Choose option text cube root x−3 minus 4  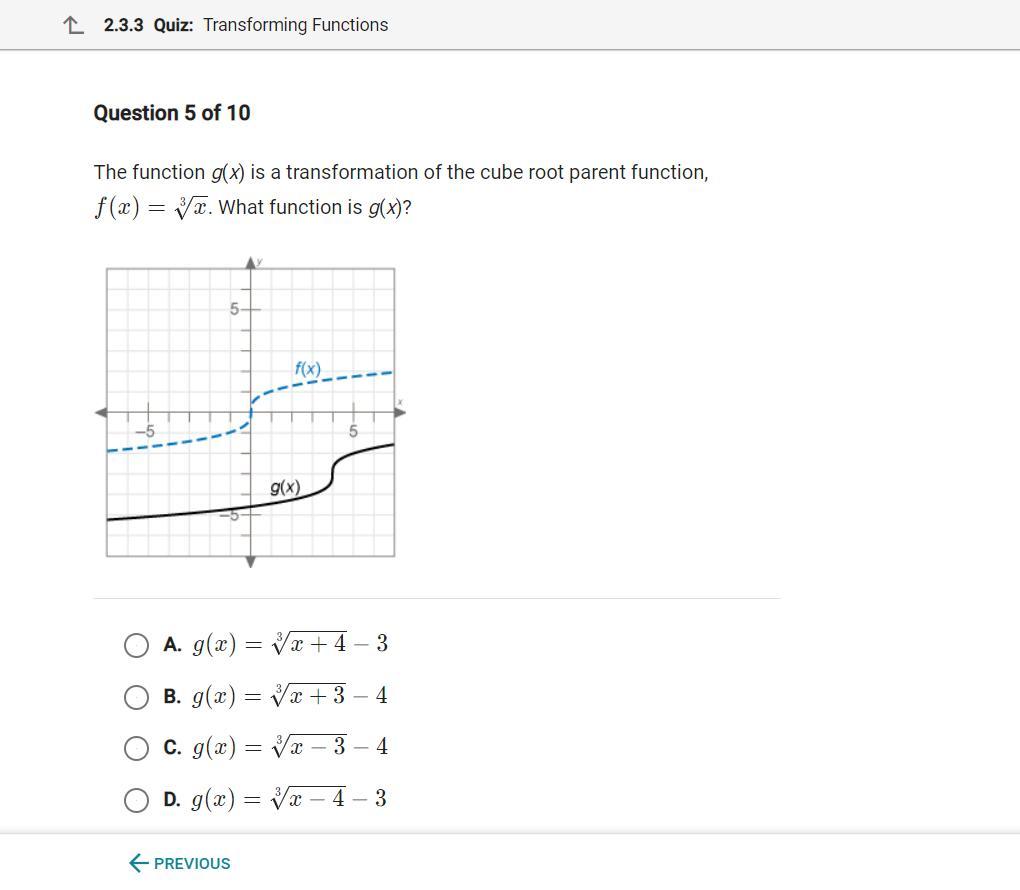[290, 747]
